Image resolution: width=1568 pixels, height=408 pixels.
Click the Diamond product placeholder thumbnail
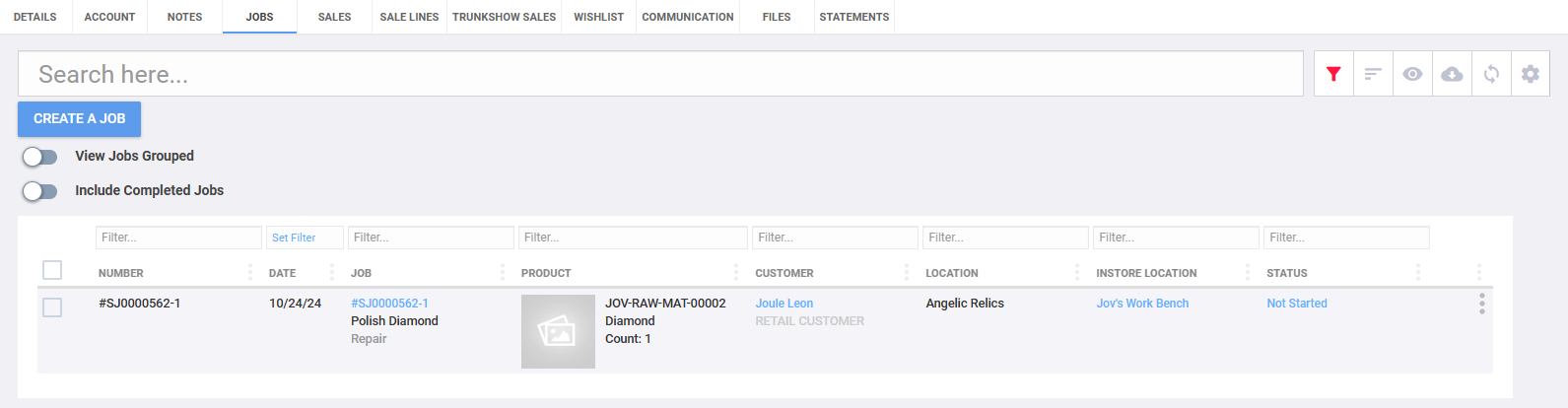click(558, 332)
